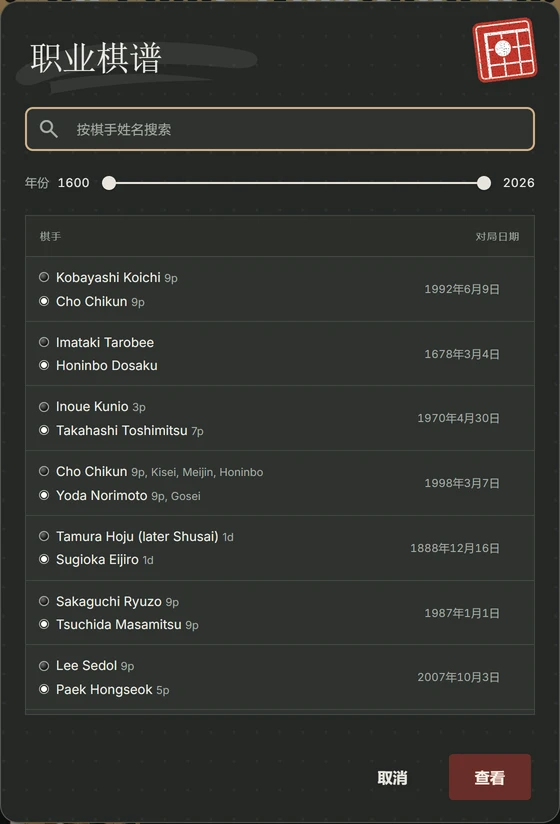The image size is (560, 824).
Task: Select Inoue Kunio 3p entry
Action: click(101, 407)
